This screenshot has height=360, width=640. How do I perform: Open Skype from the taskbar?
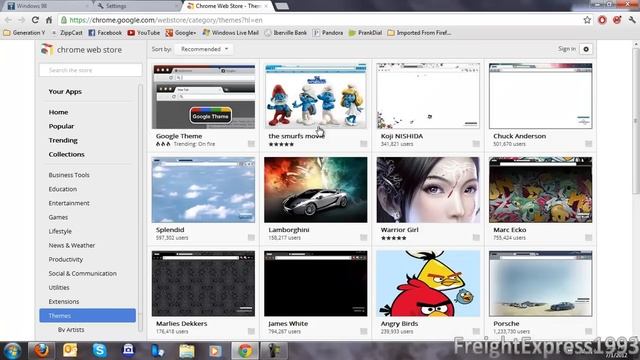click(x=99, y=351)
